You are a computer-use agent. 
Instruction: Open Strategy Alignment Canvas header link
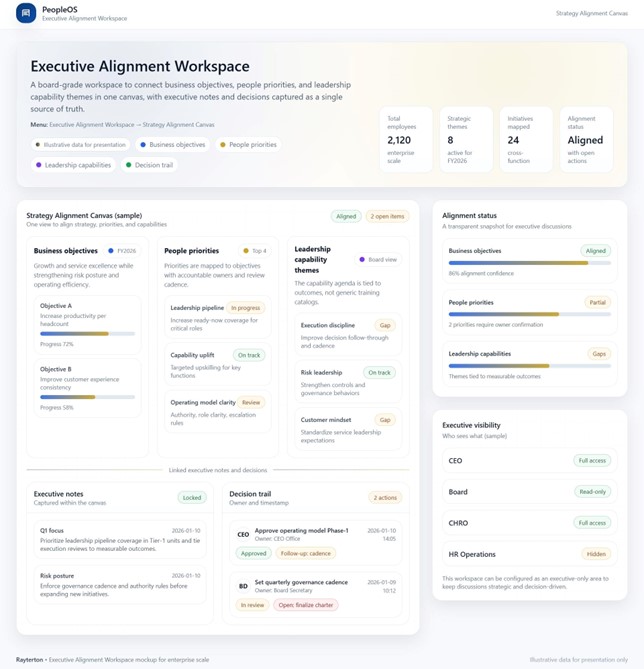point(592,13)
